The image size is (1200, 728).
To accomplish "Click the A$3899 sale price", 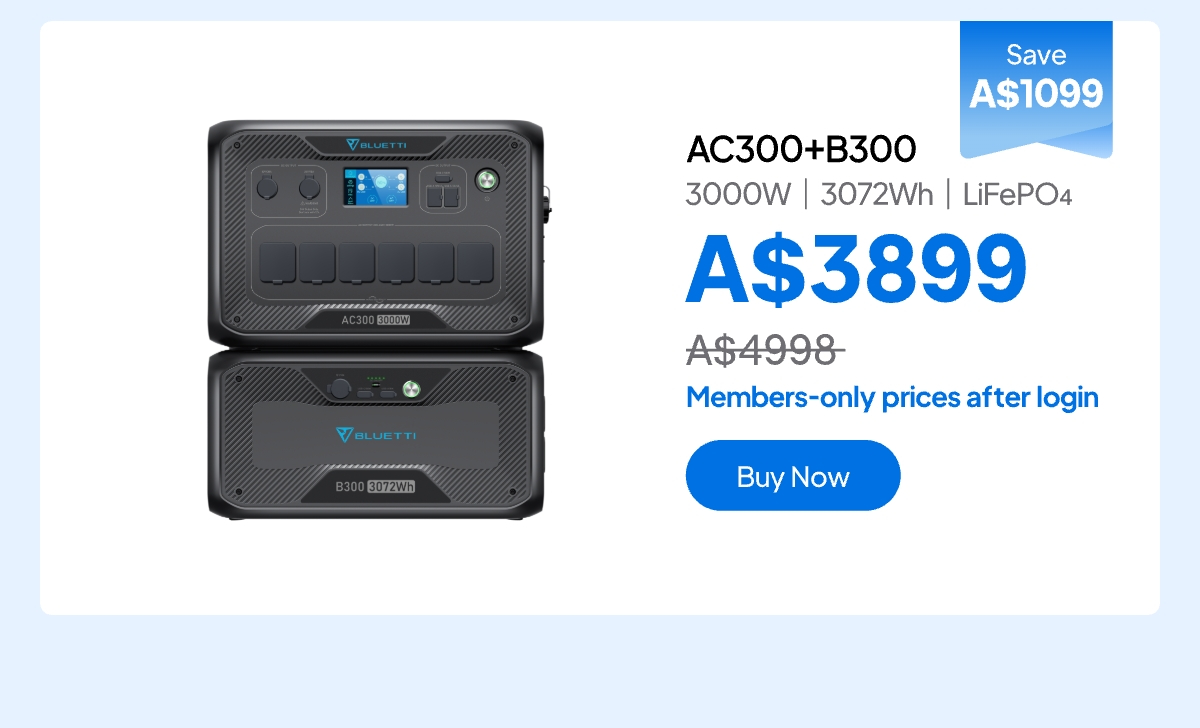I will click(x=856, y=268).
